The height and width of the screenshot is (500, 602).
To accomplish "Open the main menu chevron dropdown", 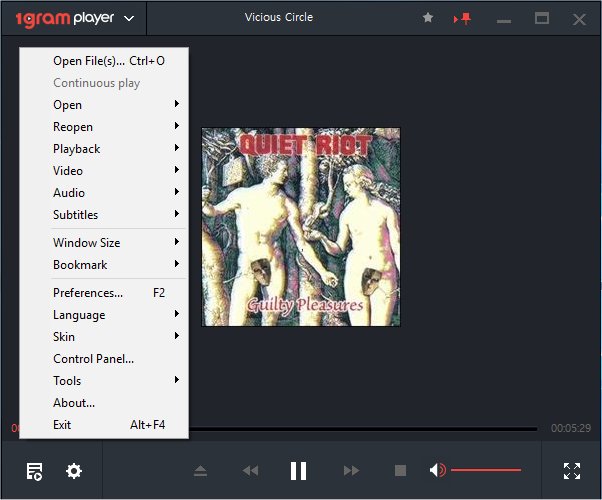I will point(129,18).
